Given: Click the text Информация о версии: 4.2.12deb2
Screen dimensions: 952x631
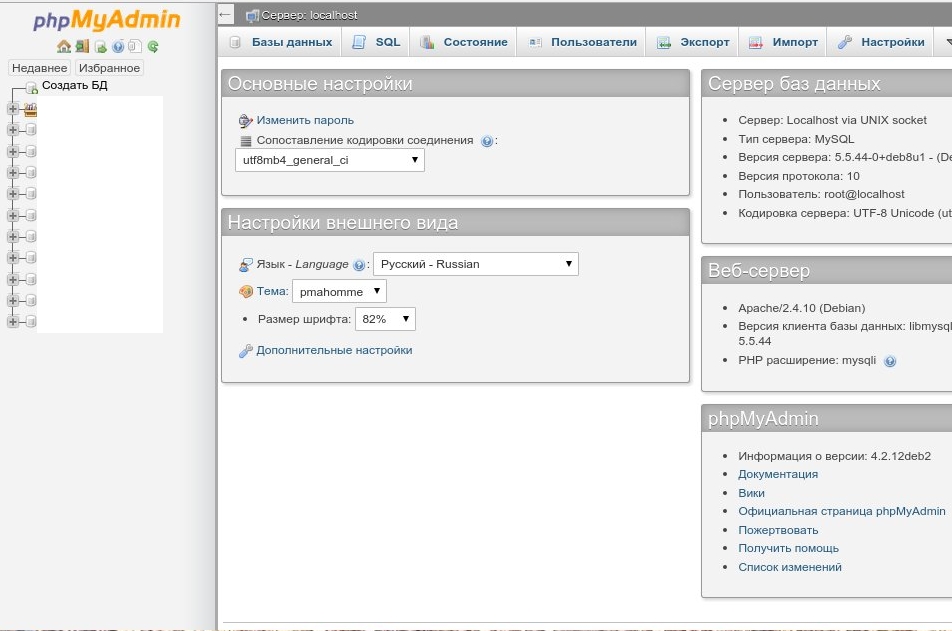Looking at the screenshot, I should 834,456.
